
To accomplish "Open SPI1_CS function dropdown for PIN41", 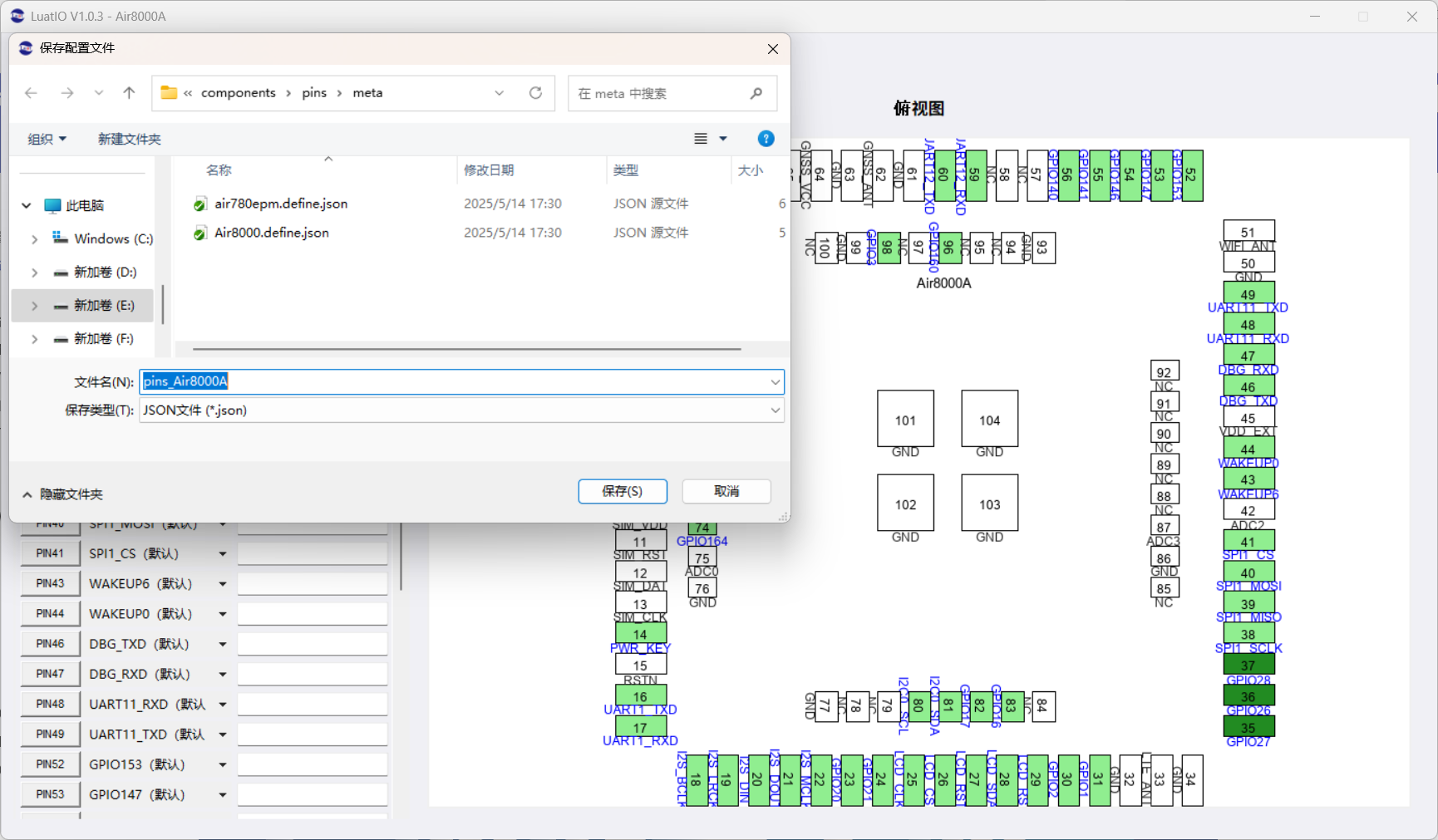I will point(223,553).
